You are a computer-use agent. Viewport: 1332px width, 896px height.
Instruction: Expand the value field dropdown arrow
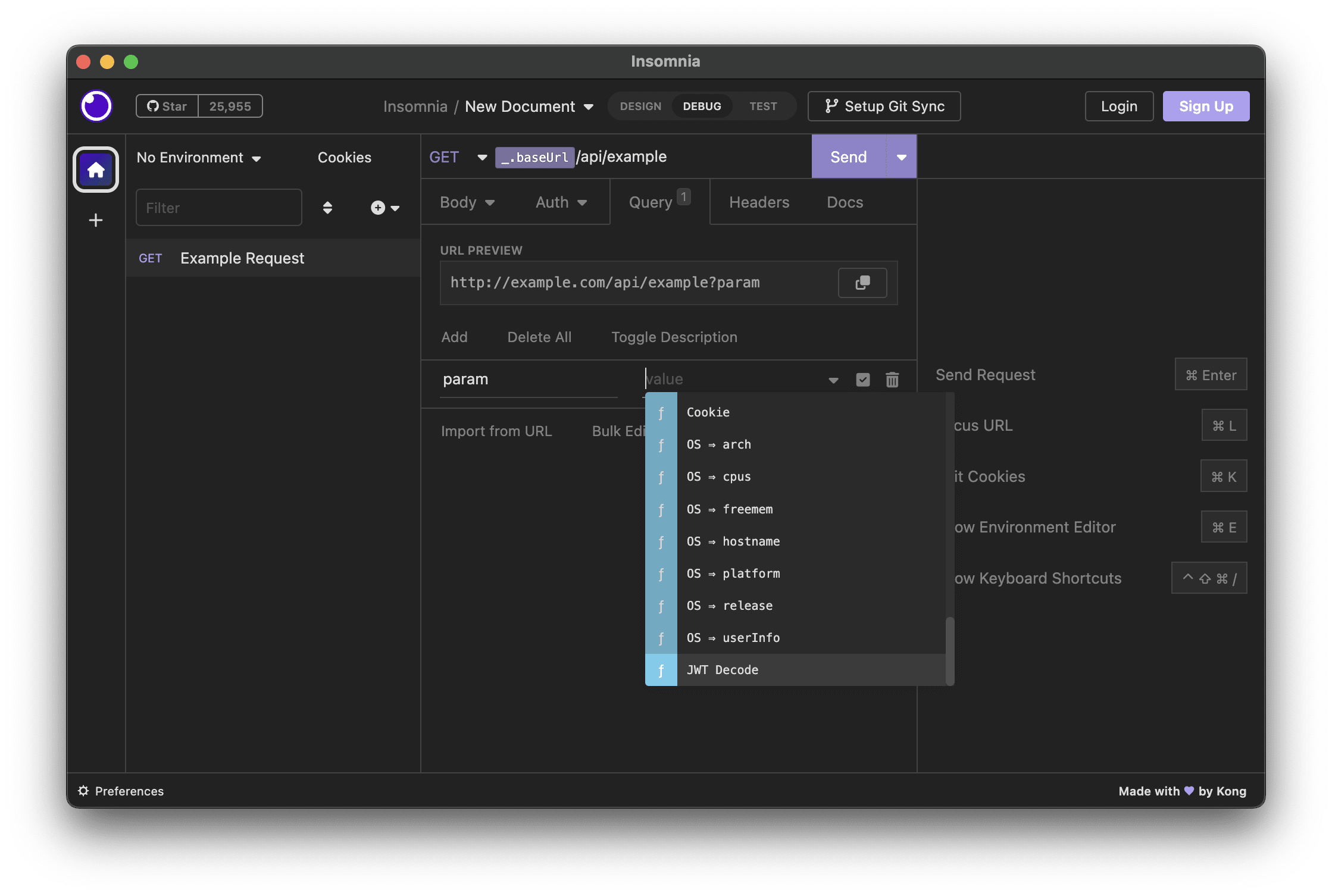833,380
